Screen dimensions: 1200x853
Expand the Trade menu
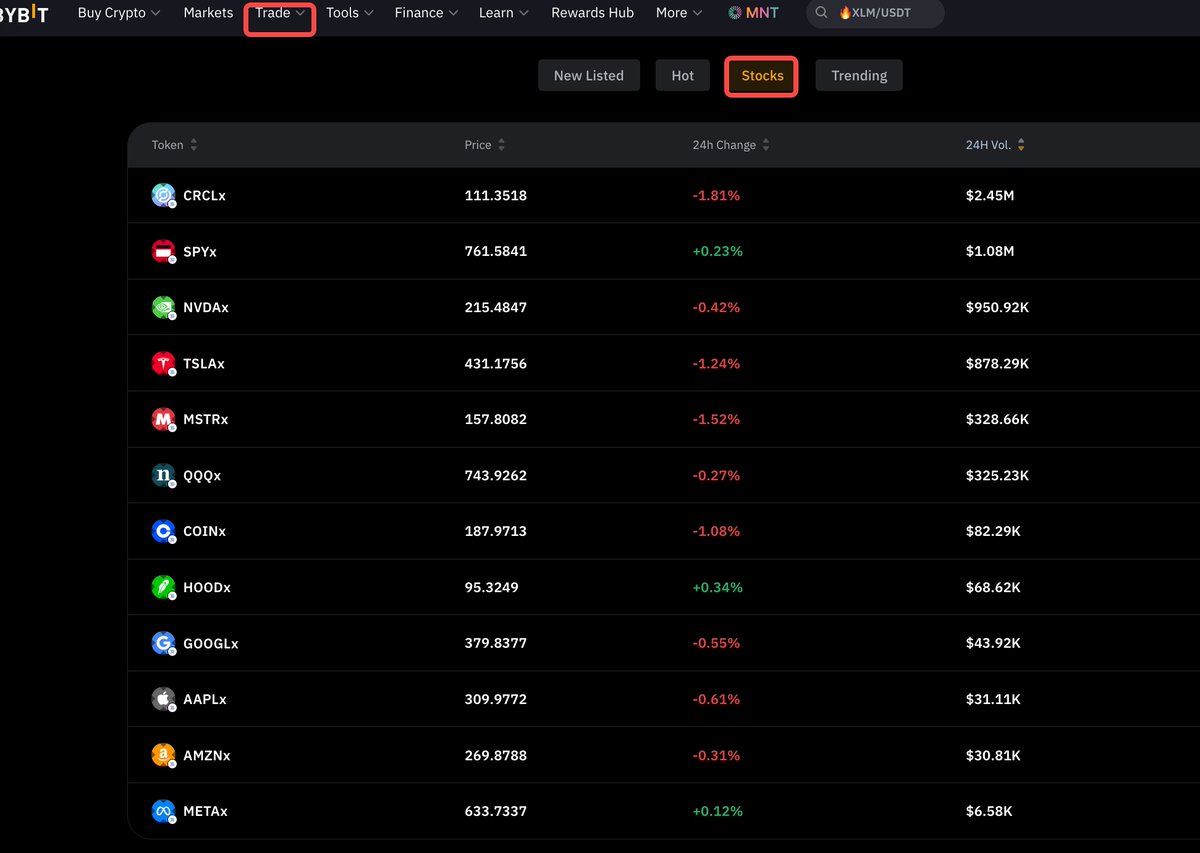tap(280, 13)
